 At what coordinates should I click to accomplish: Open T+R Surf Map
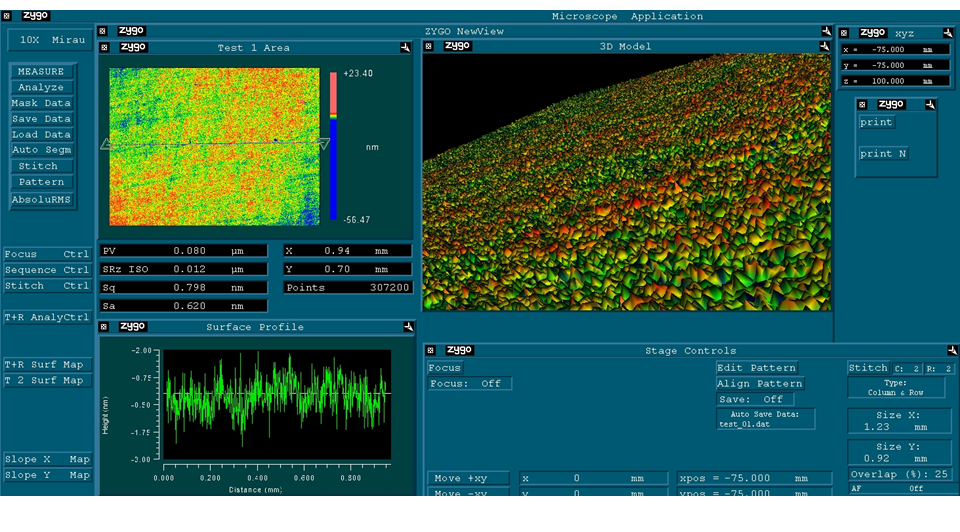(47, 365)
